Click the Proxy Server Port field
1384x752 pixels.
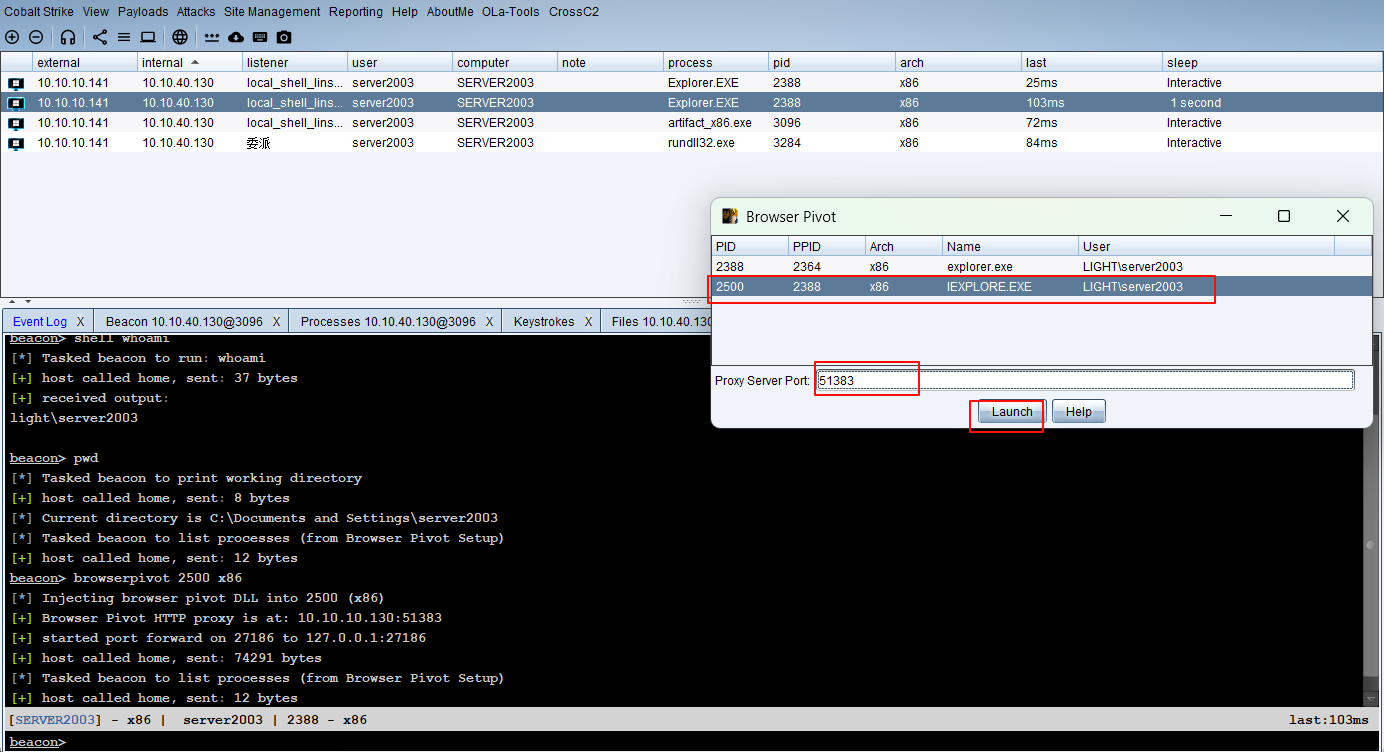[1085, 380]
